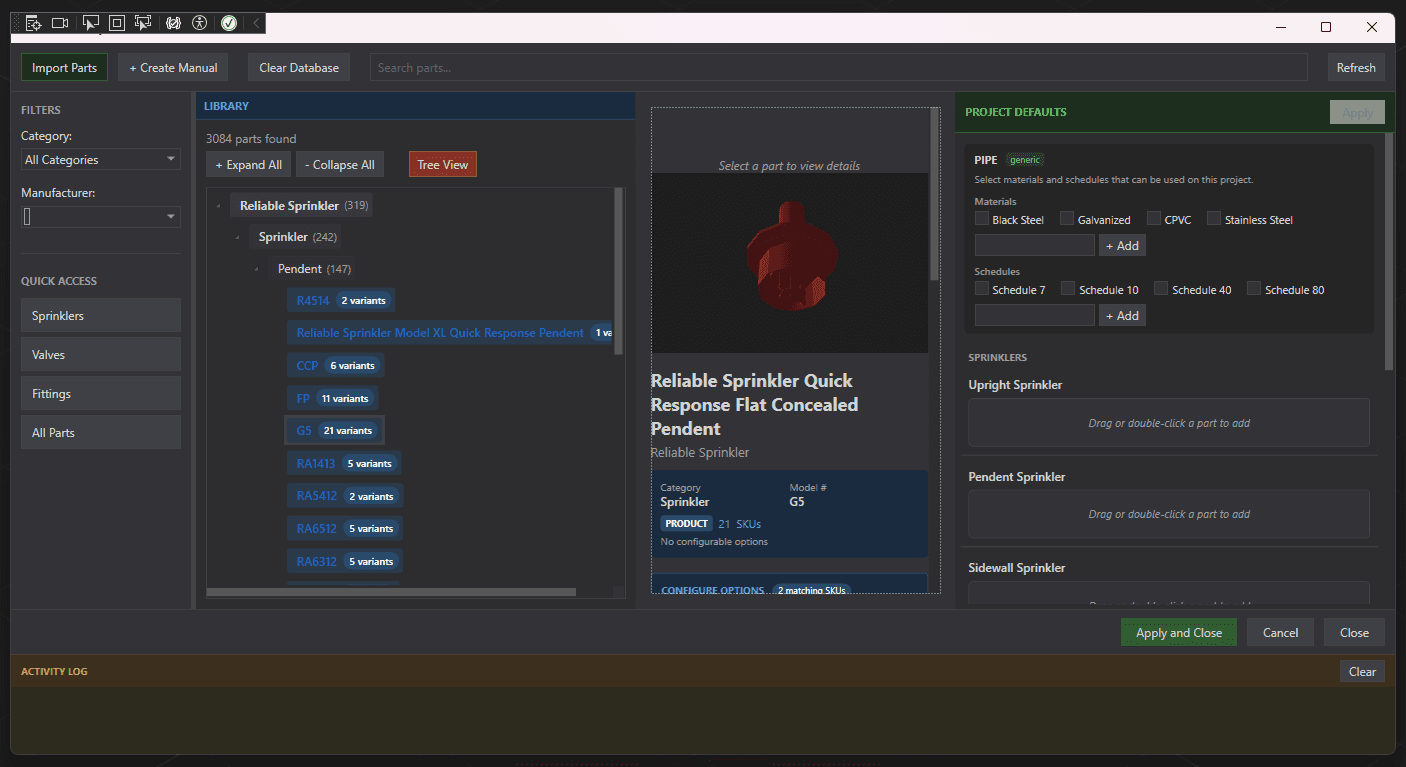Click the PRODUCT badge in details card
Viewport: 1406px width, 767px height.
point(686,523)
